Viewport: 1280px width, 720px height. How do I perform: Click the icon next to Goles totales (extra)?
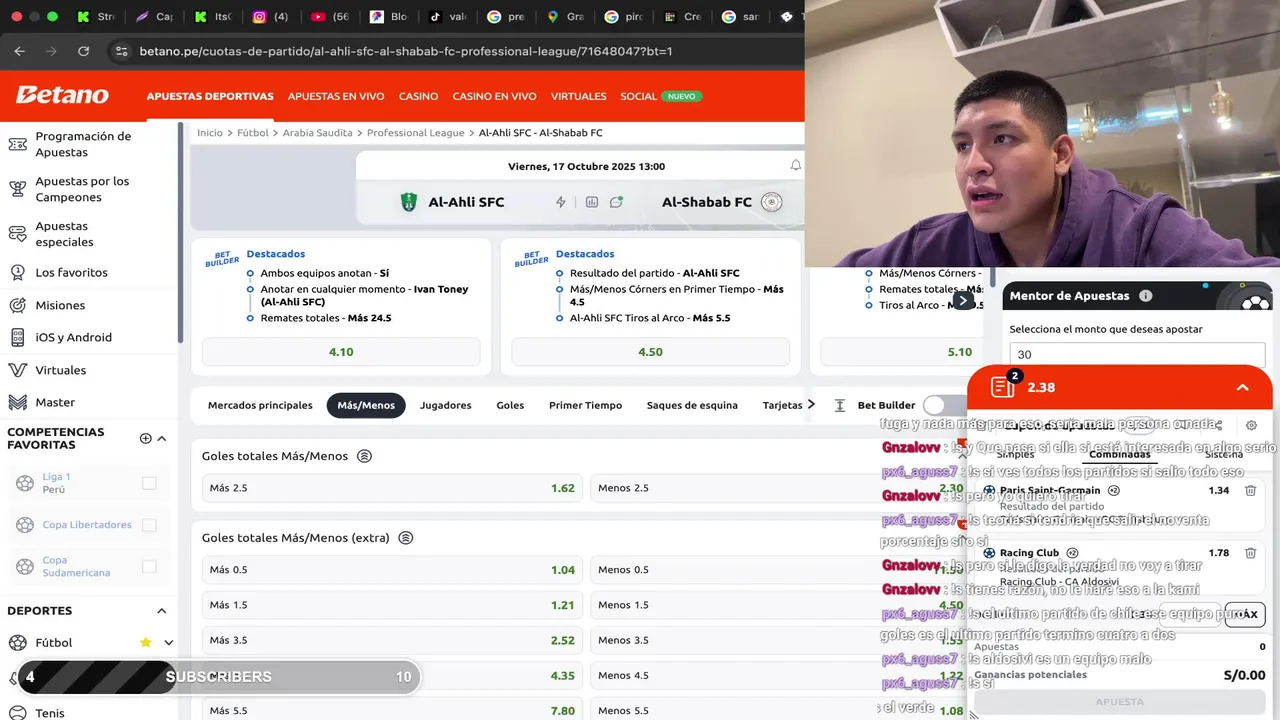click(x=406, y=538)
